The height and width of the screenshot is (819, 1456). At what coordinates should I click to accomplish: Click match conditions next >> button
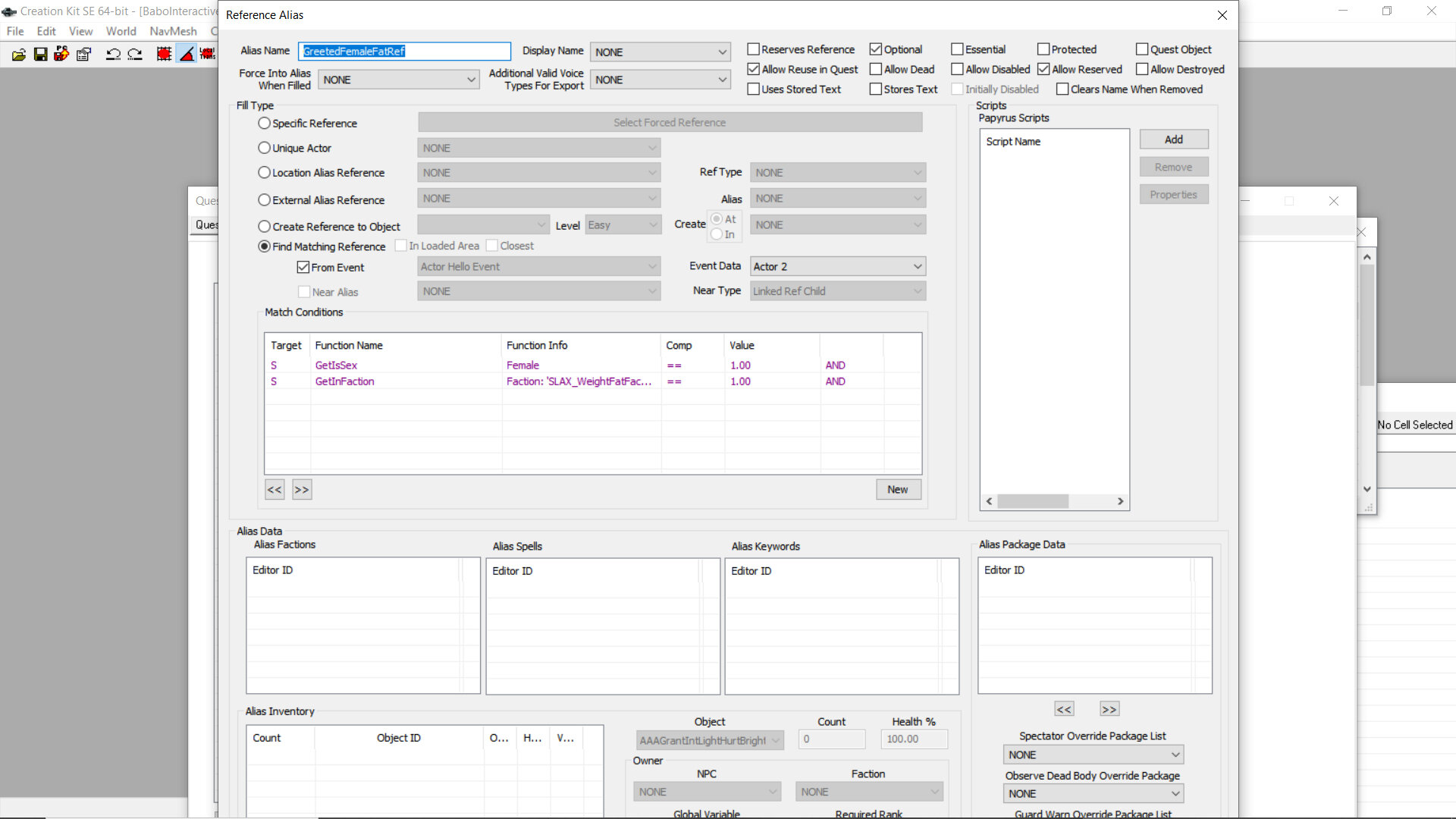[x=302, y=489]
